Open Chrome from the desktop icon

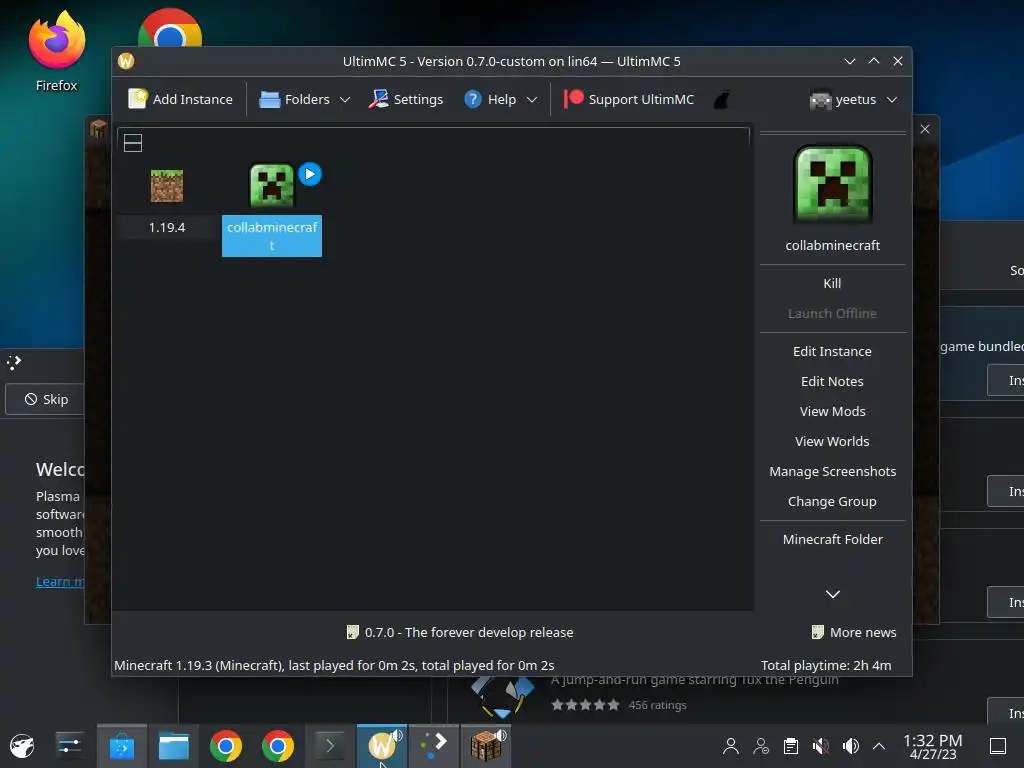pyautogui.click(x=170, y=28)
